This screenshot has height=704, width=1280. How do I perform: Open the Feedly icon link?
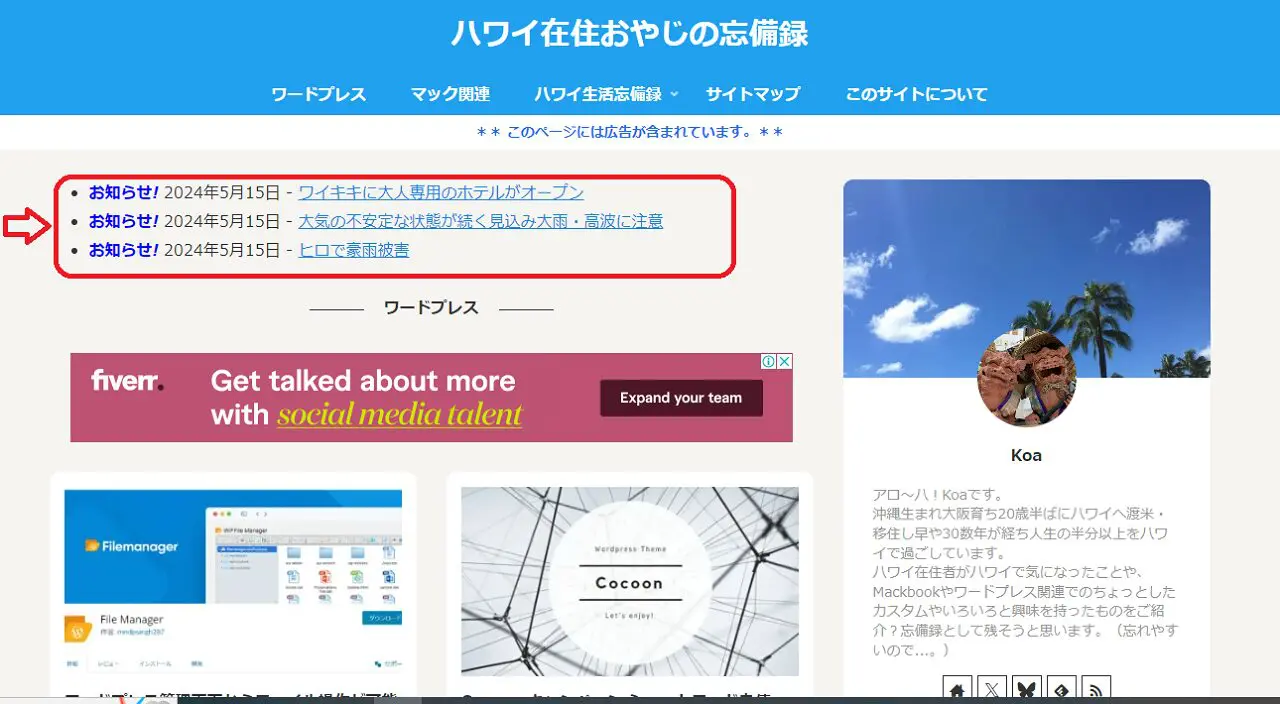[x=1062, y=689]
